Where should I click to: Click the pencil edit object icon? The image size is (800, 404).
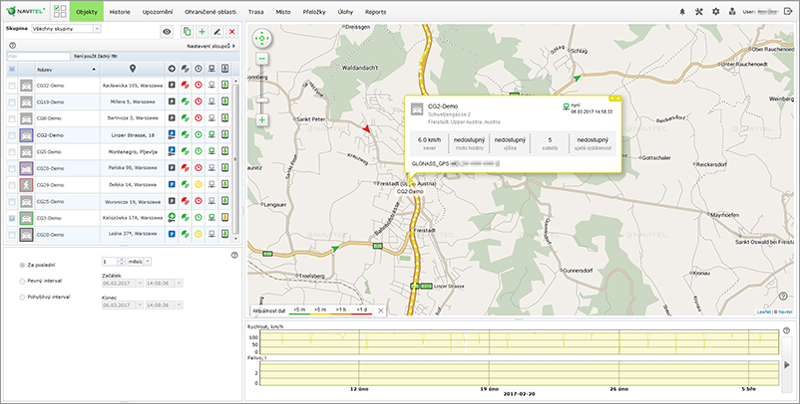pos(217,32)
